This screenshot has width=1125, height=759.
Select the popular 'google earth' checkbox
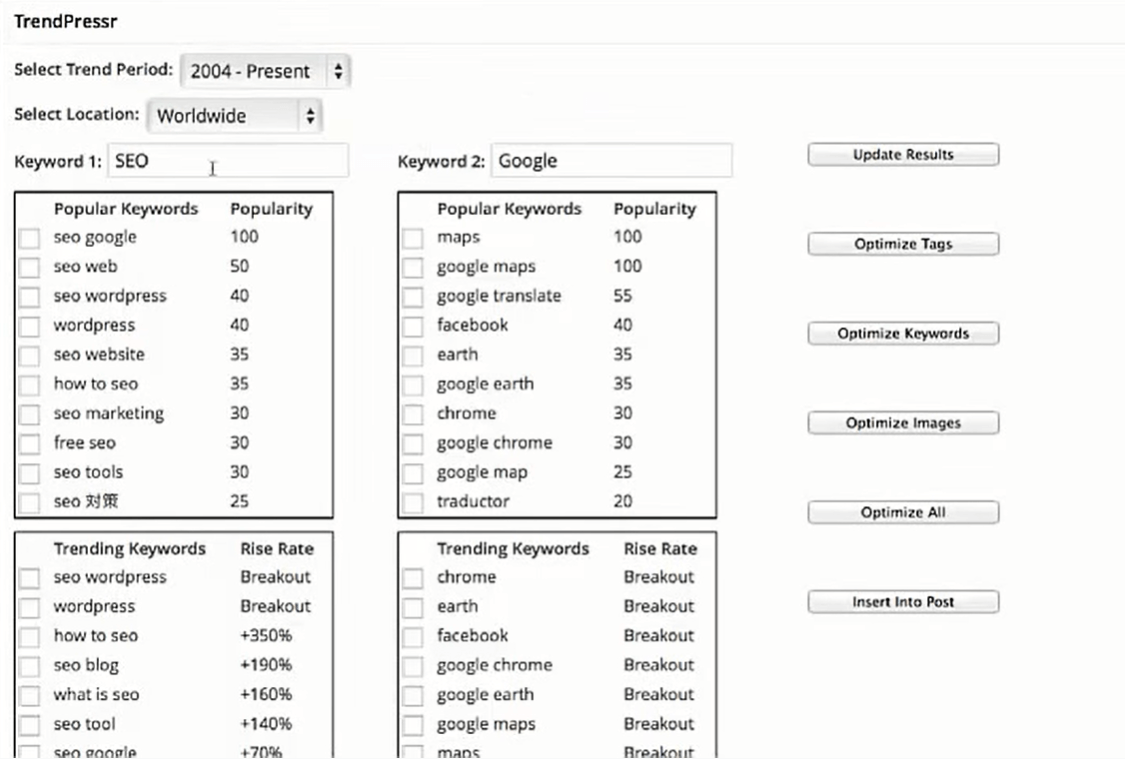point(413,385)
